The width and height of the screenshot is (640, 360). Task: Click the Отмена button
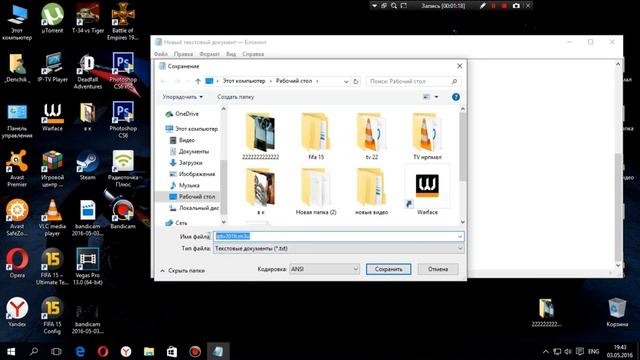pos(438,269)
